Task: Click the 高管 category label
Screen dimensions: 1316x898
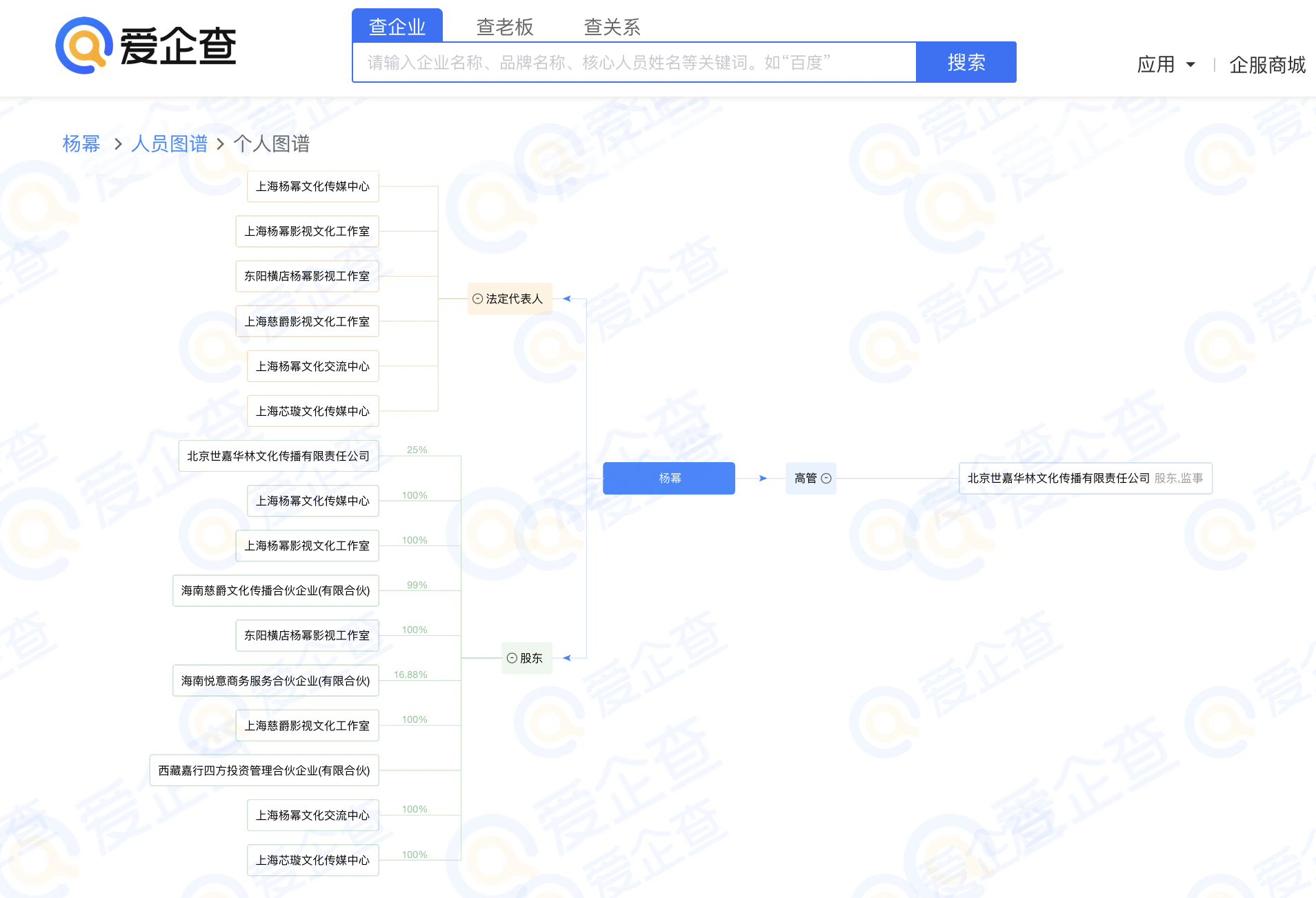Action: (806, 478)
